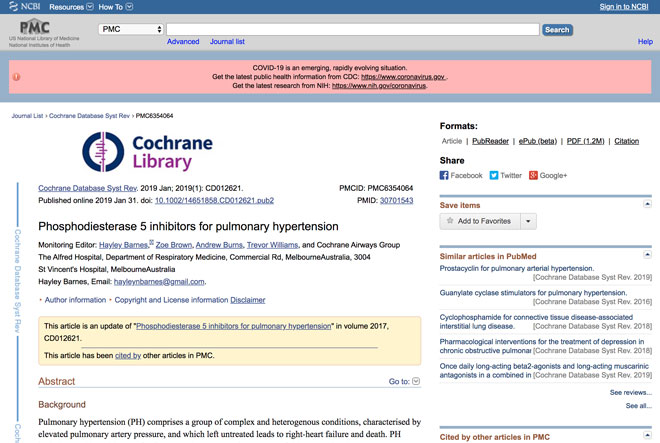Click Journal List breadcrumb
The height and width of the screenshot is (443, 660).
tap(27, 116)
